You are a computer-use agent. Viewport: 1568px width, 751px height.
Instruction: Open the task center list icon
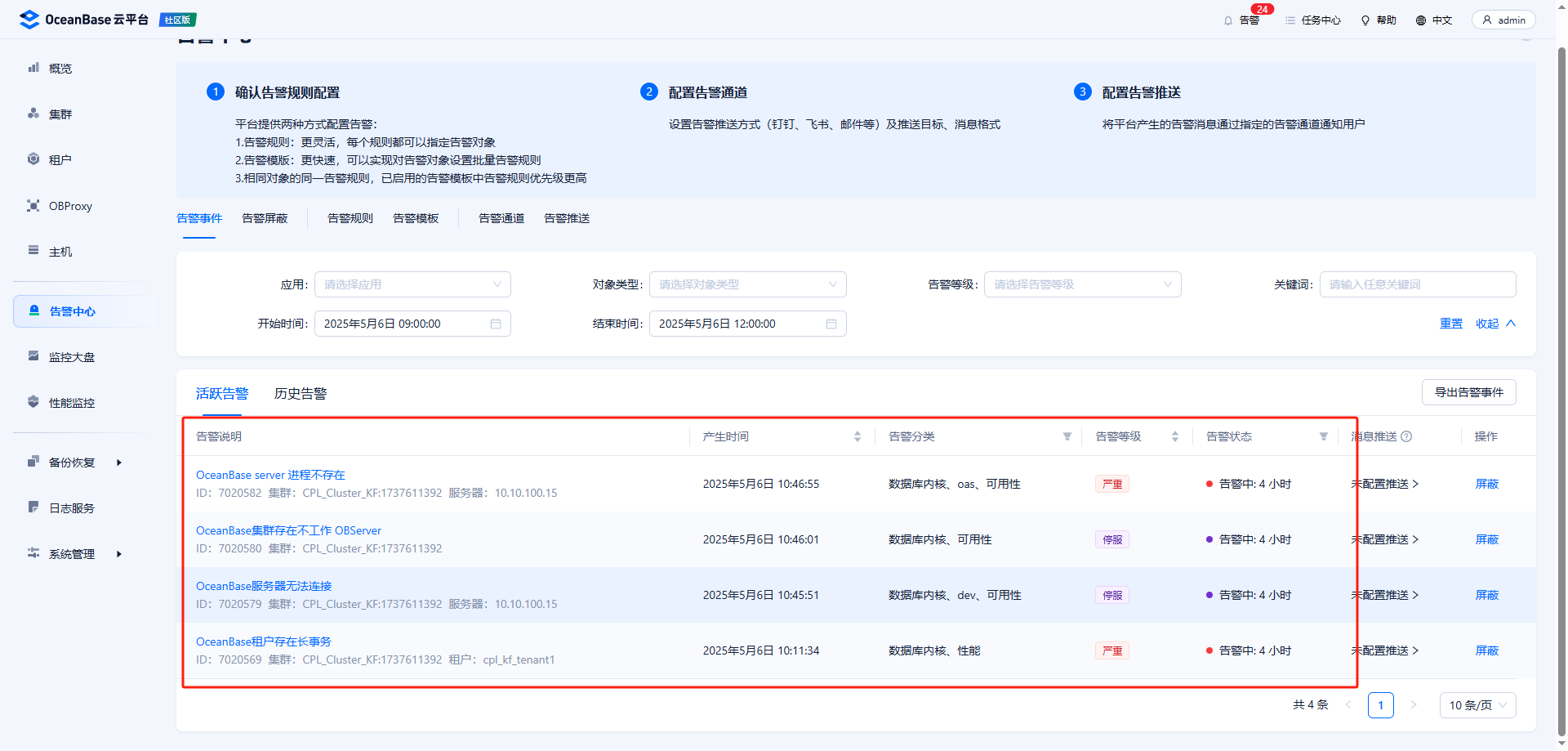click(1290, 20)
